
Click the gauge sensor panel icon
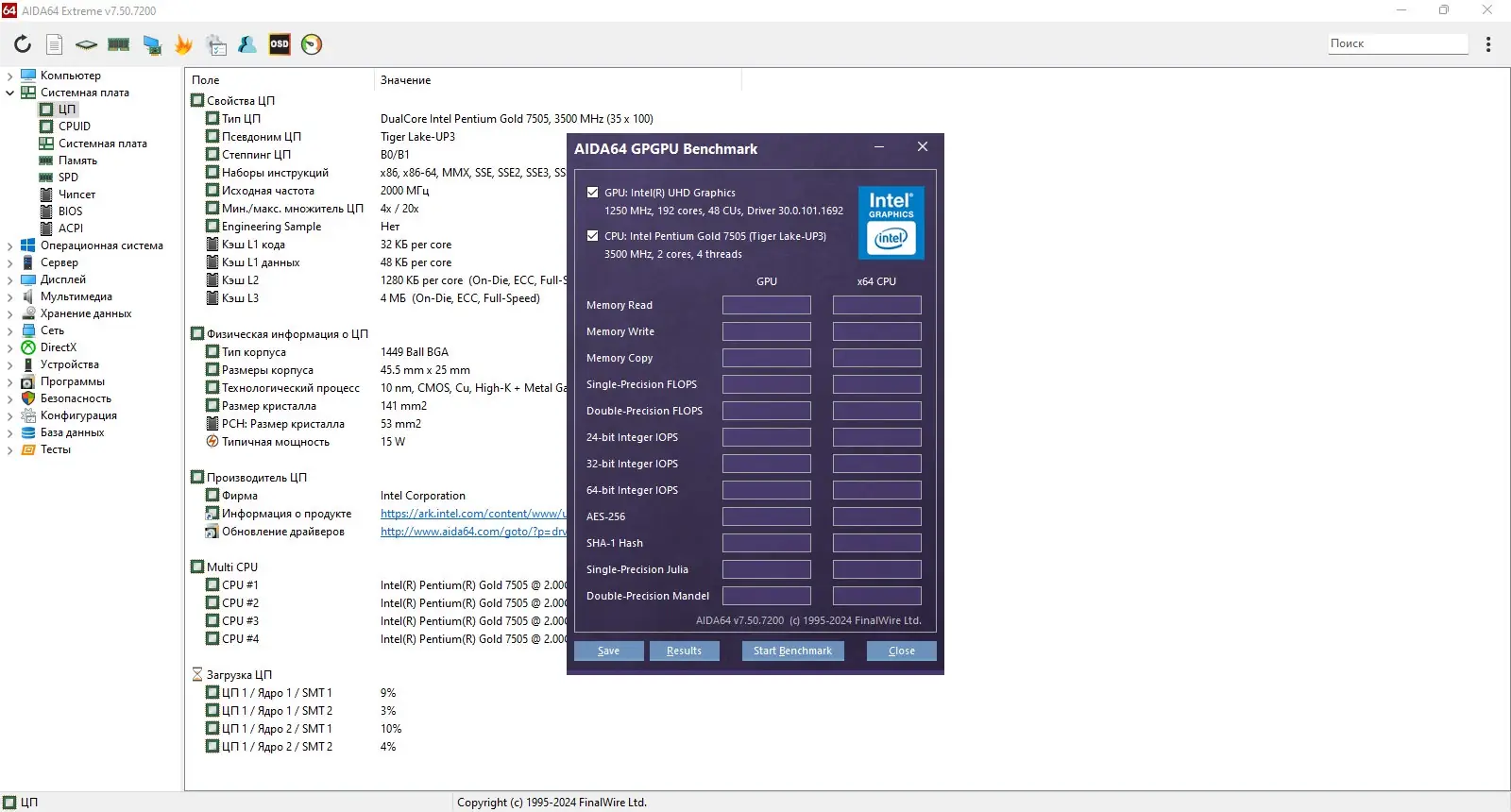(312, 44)
